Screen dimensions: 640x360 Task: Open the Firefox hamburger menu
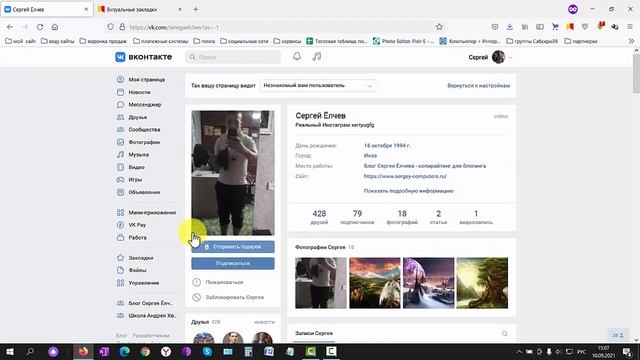pos(630,27)
